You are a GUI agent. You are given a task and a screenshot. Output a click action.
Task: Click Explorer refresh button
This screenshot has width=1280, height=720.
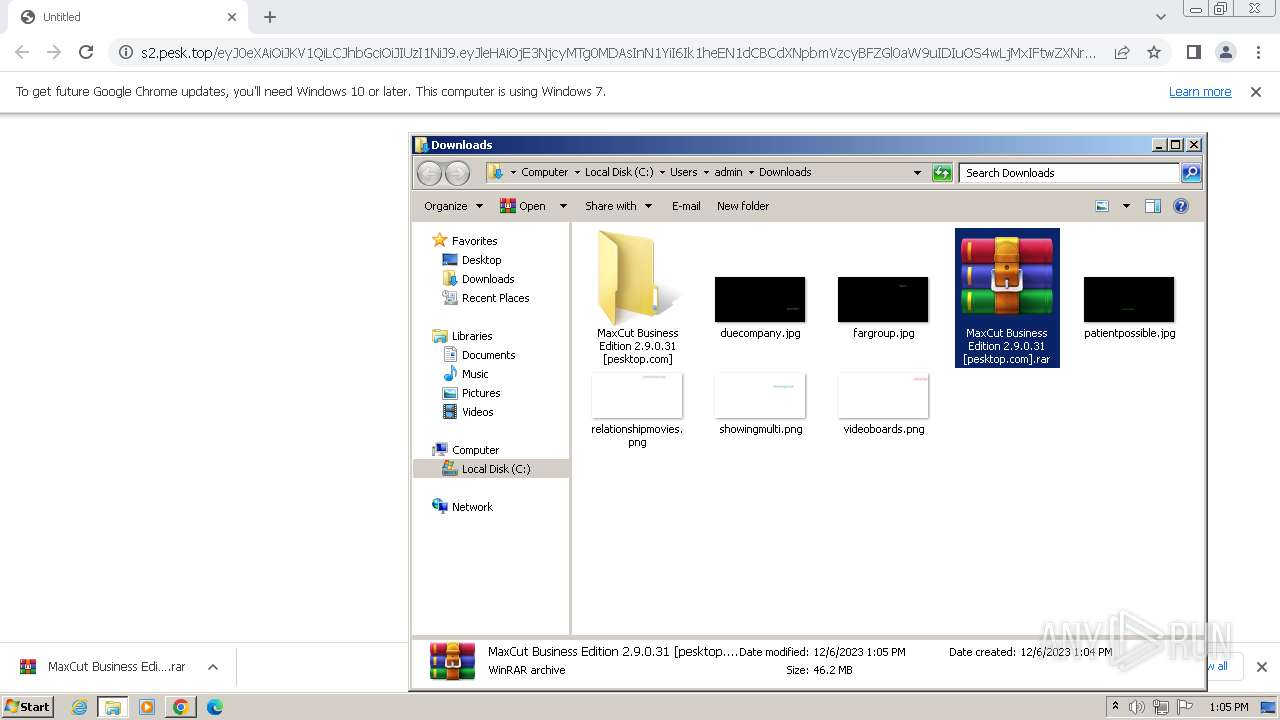point(942,173)
